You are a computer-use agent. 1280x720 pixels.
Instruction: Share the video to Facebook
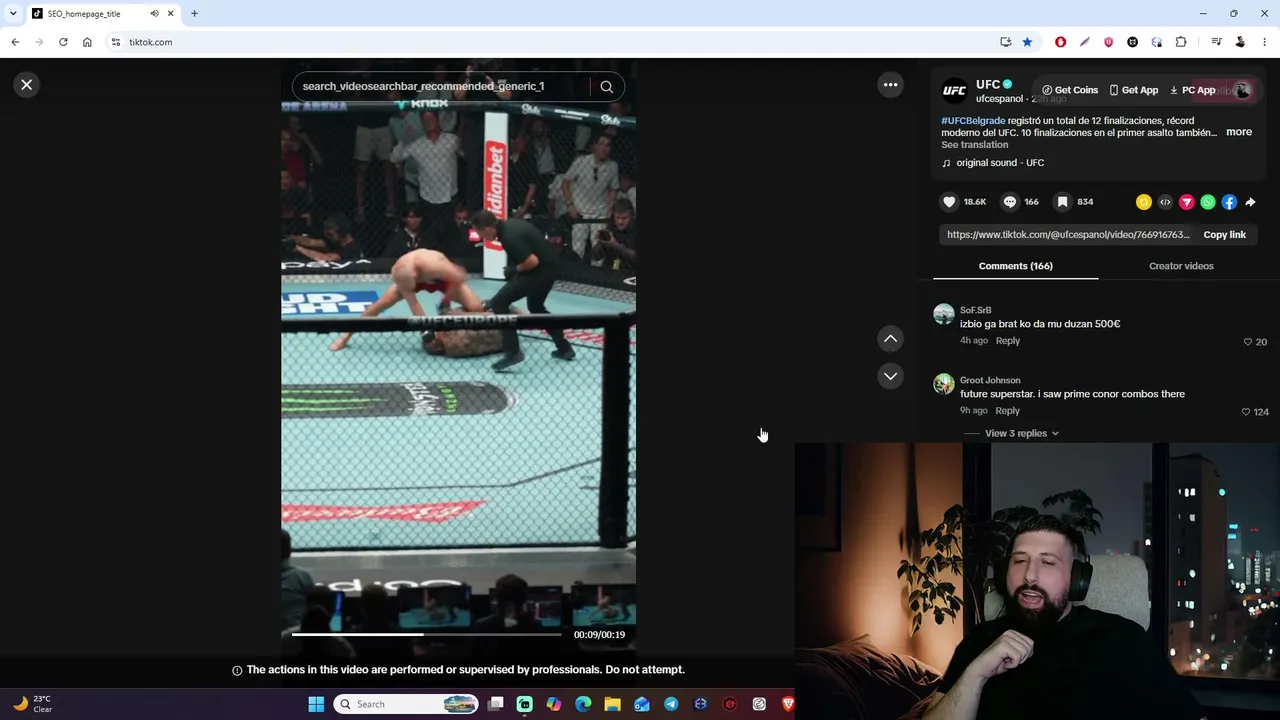1229,202
